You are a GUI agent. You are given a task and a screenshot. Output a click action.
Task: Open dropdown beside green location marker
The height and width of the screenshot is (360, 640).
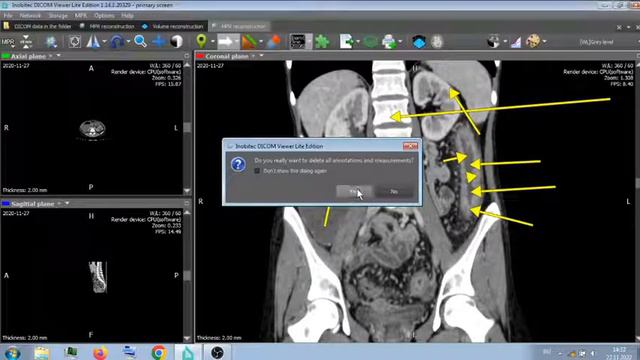pyautogui.click(x=212, y=42)
